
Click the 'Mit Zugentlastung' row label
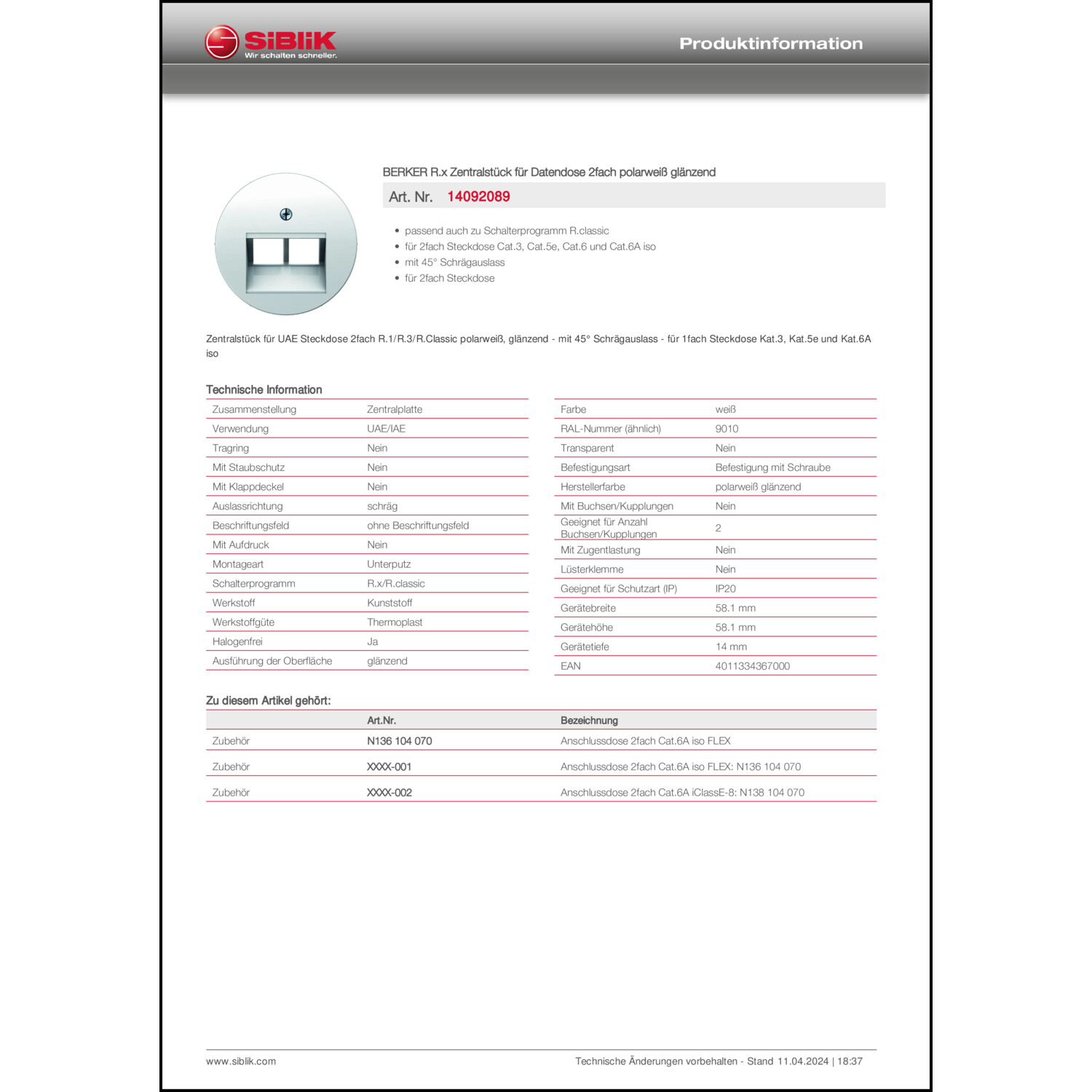click(x=601, y=550)
